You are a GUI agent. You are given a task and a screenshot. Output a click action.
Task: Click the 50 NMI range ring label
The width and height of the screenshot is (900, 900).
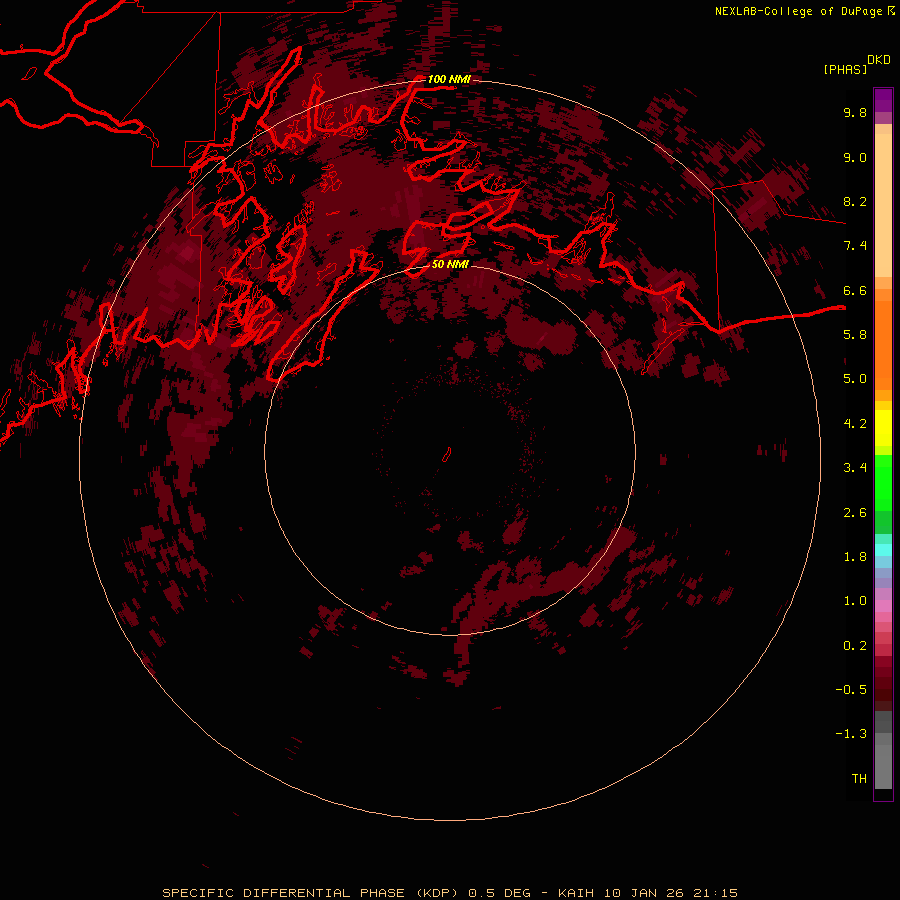tap(450, 264)
